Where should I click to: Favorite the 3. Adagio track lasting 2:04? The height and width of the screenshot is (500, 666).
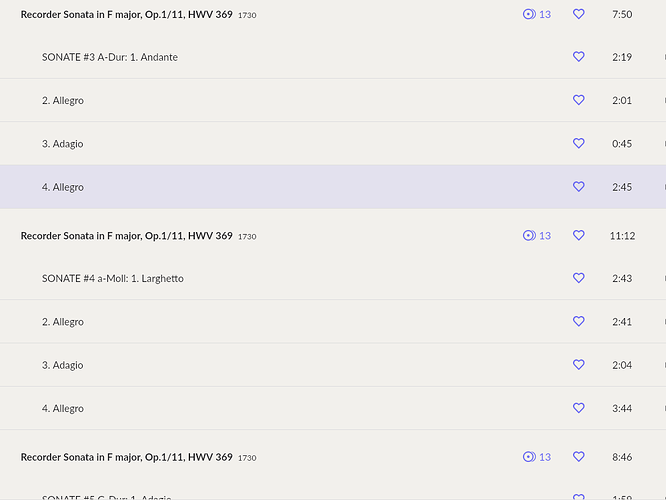tap(579, 364)
